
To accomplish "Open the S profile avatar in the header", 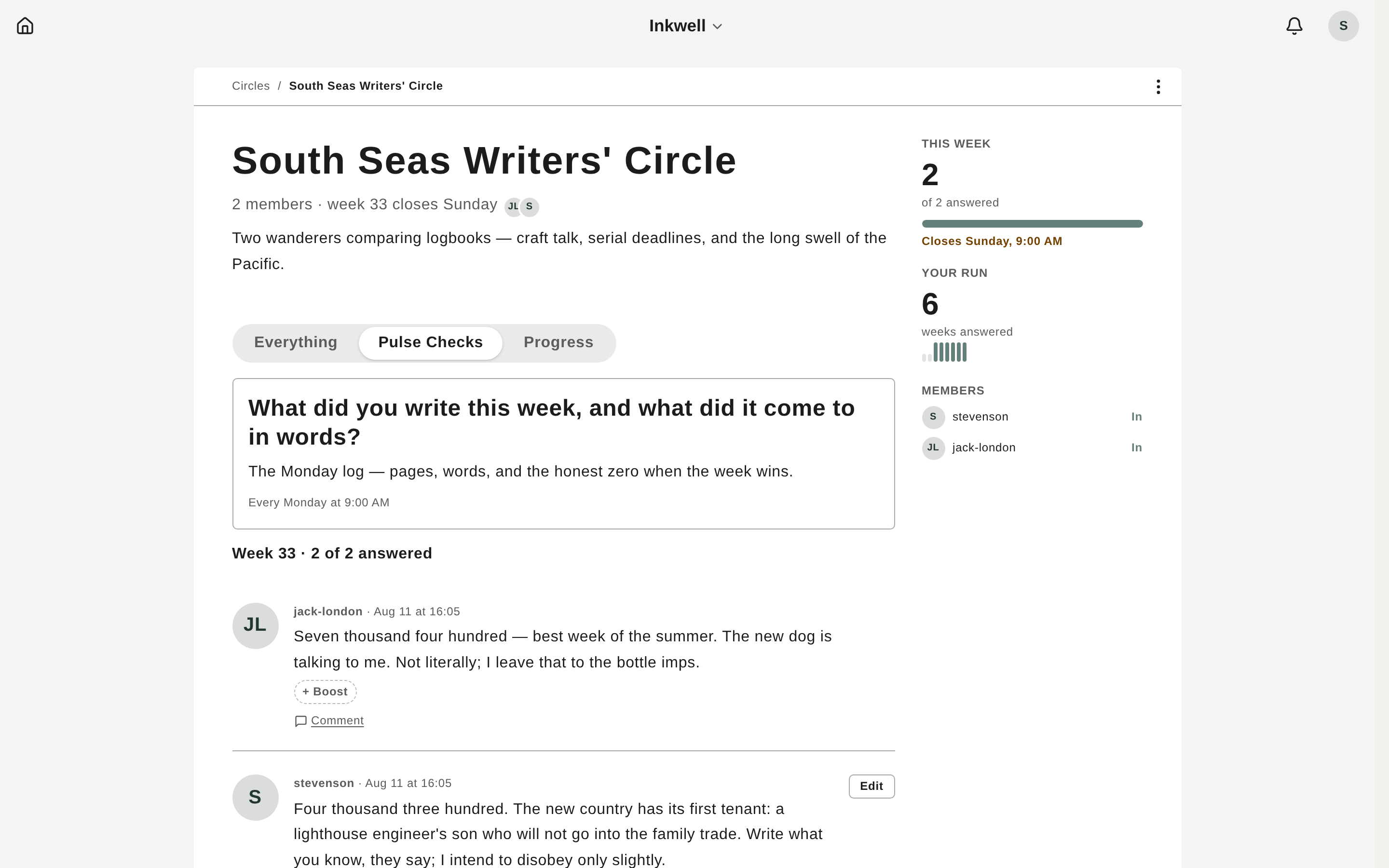I will pyautogui.click(x=1343, y=26).
